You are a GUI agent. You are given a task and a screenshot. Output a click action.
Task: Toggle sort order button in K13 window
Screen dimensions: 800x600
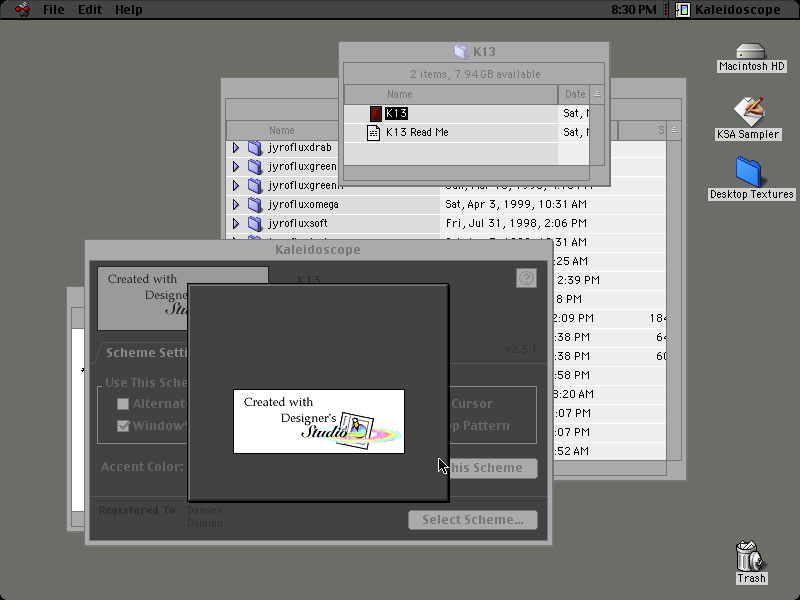[x=597, y=94]
